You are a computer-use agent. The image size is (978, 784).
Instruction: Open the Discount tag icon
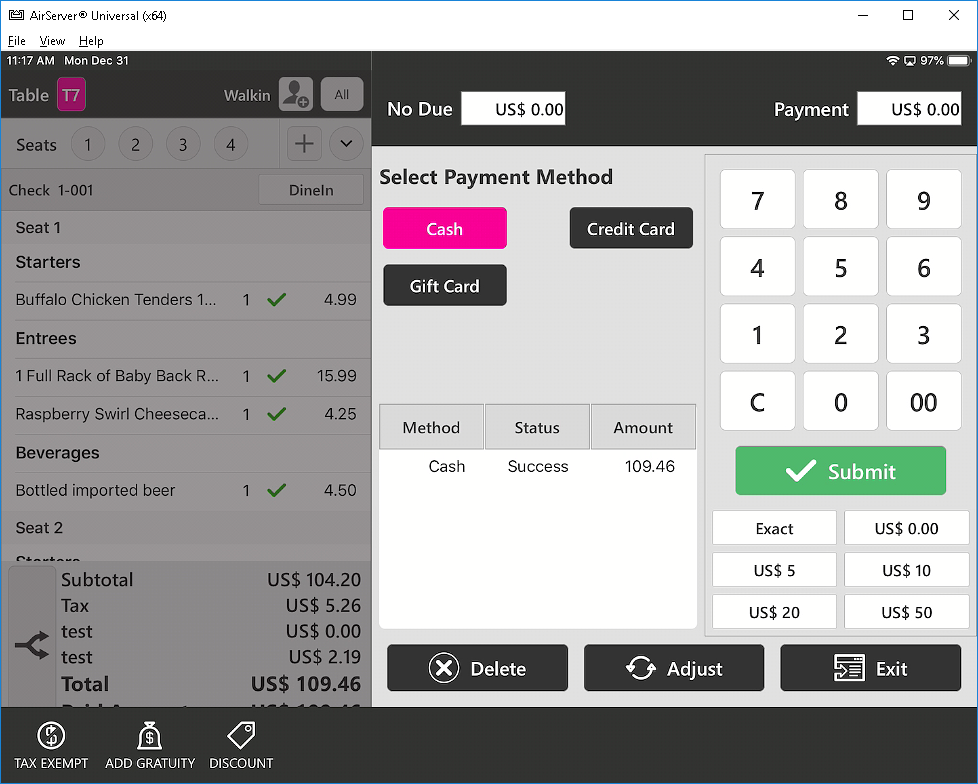point(241,737)
